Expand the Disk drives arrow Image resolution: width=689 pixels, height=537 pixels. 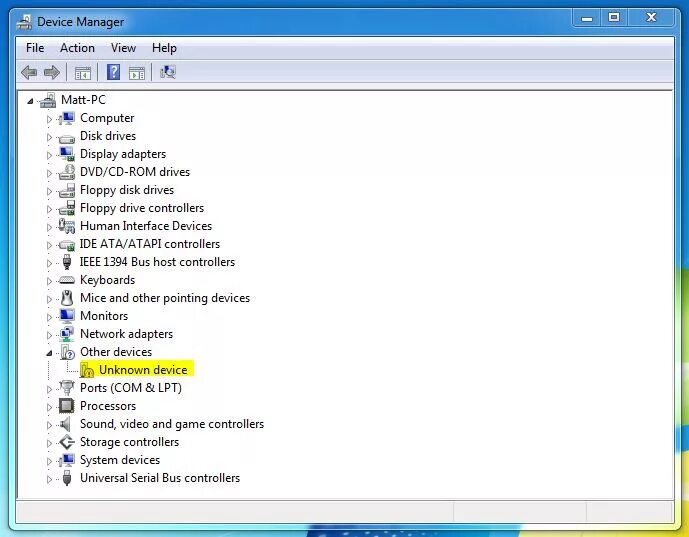click(49, 137)
